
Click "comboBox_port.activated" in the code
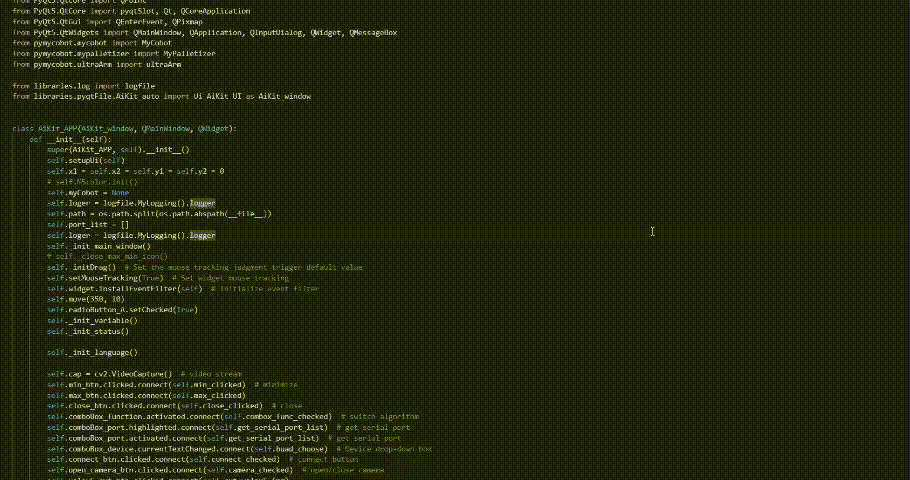118,438
